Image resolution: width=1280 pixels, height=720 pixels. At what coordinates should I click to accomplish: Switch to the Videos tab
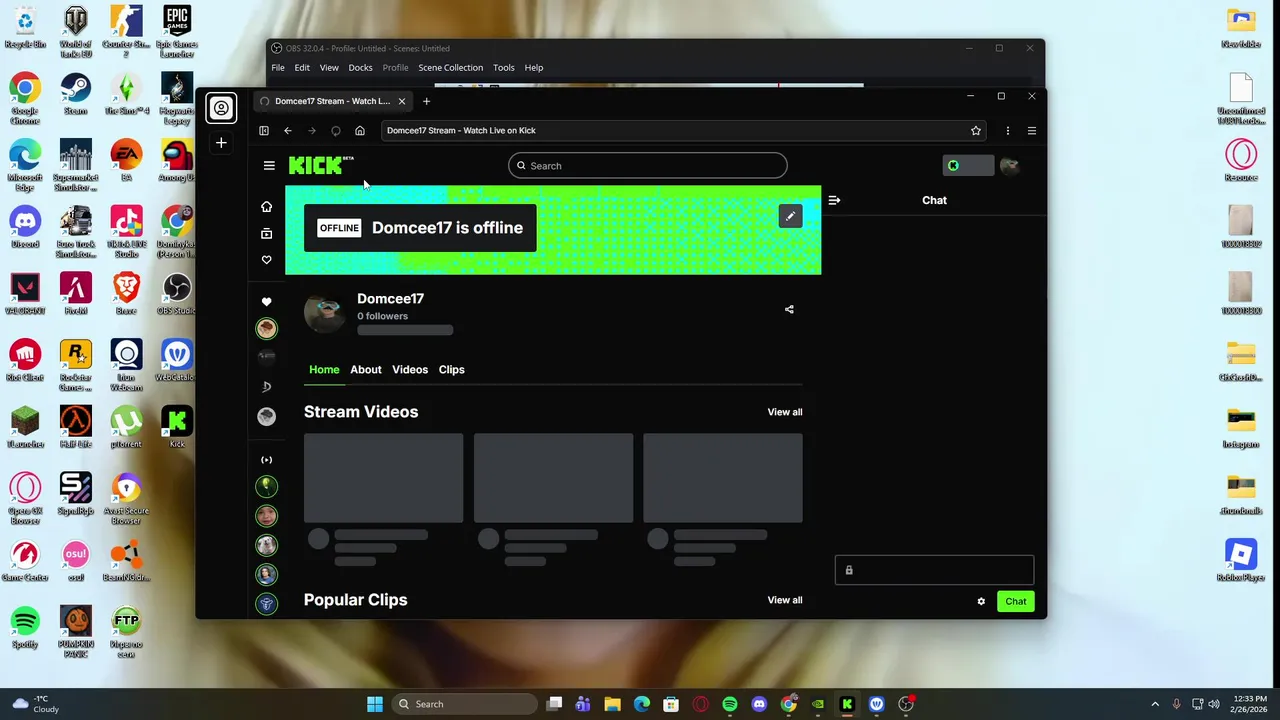point(410,370)
